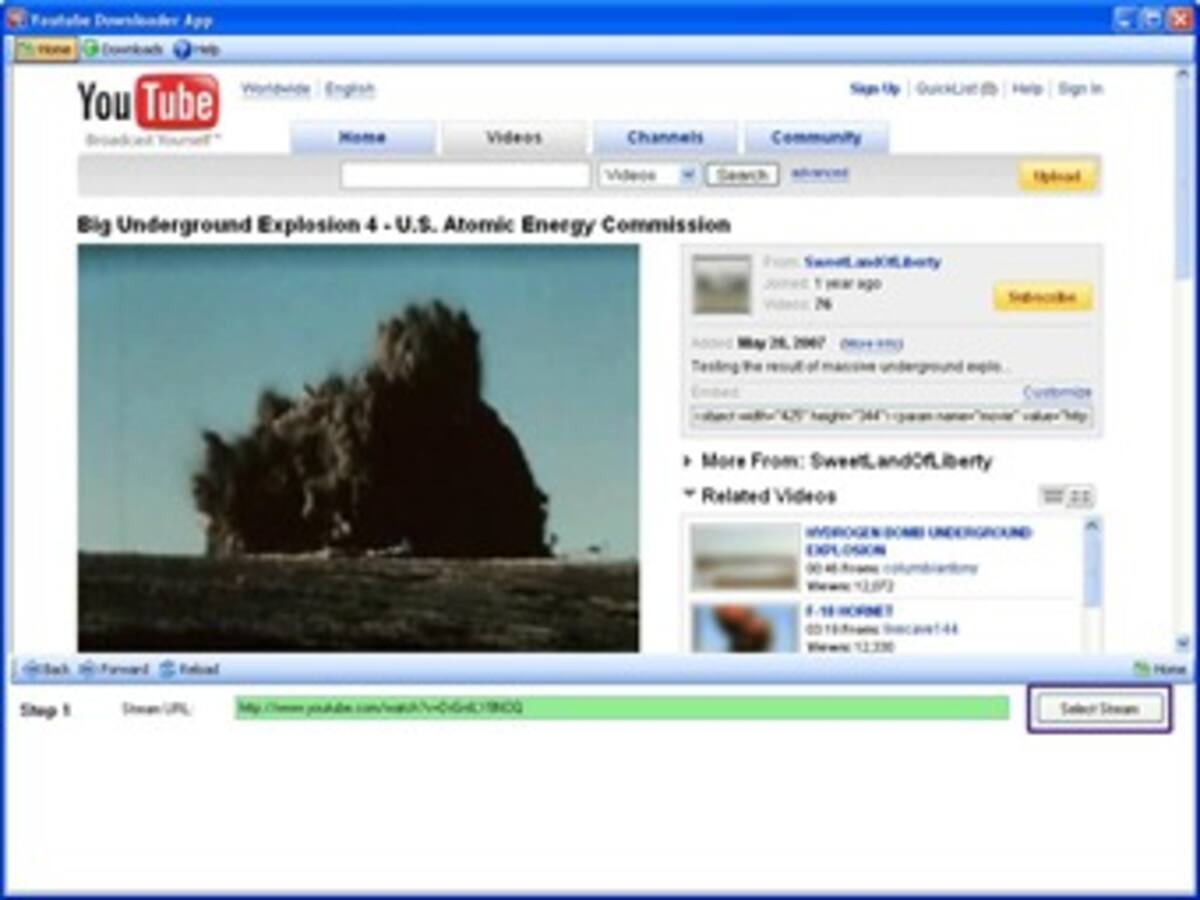Click the explosion video player
The height and width of the screenshot is (900, 1200).
pyautogui.click(x=358, y=449)
